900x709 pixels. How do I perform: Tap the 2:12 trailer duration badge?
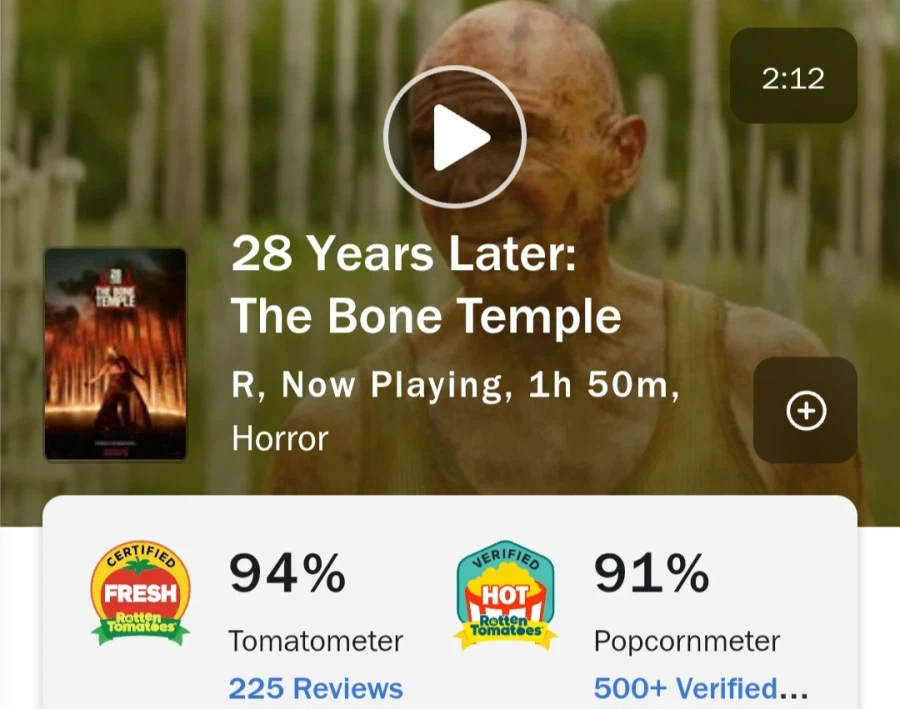tap(793, 76)
